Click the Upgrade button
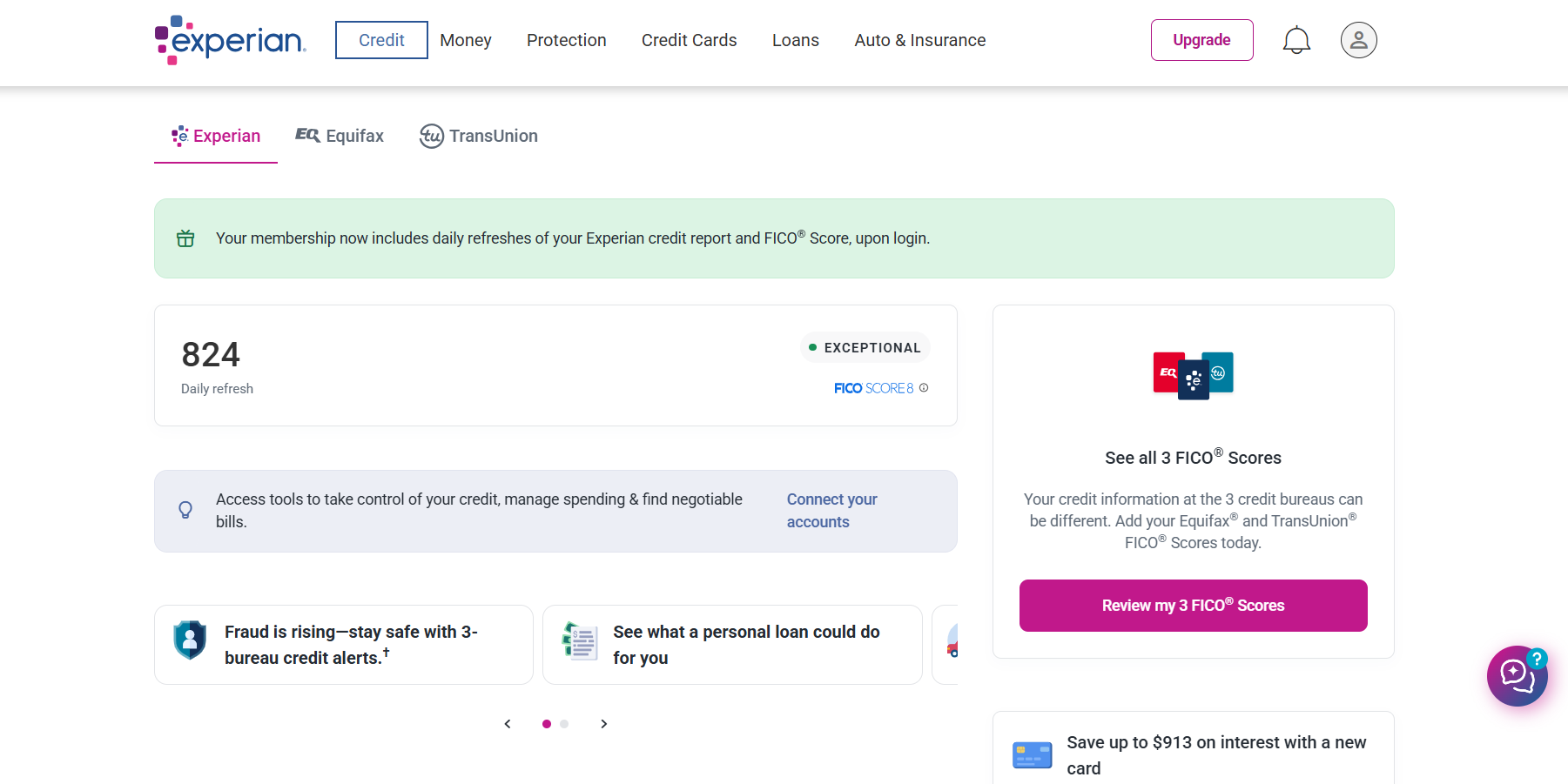The height and width of the screenshot is (784, 1568). click(1201, 40)
